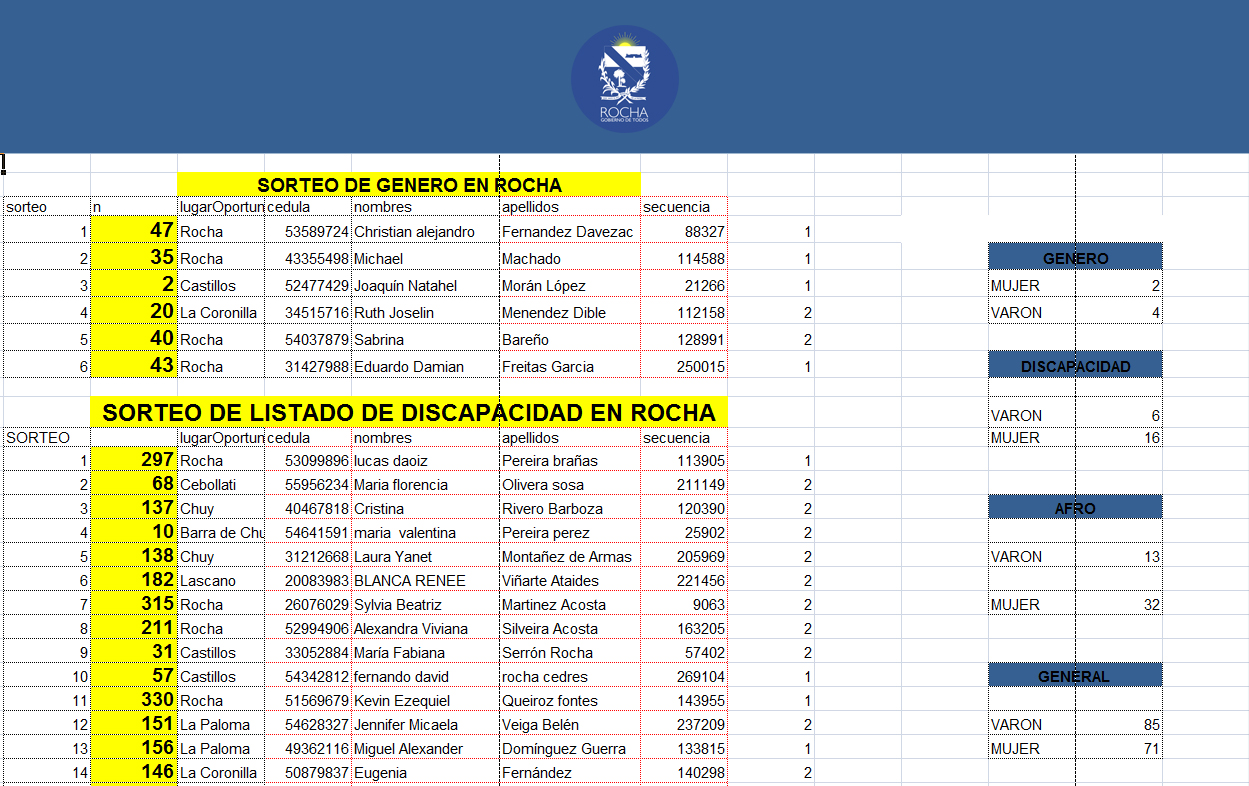Click the name 'Eduardo Damian'
1249x786 pixels.
click(x=409, y=366)
